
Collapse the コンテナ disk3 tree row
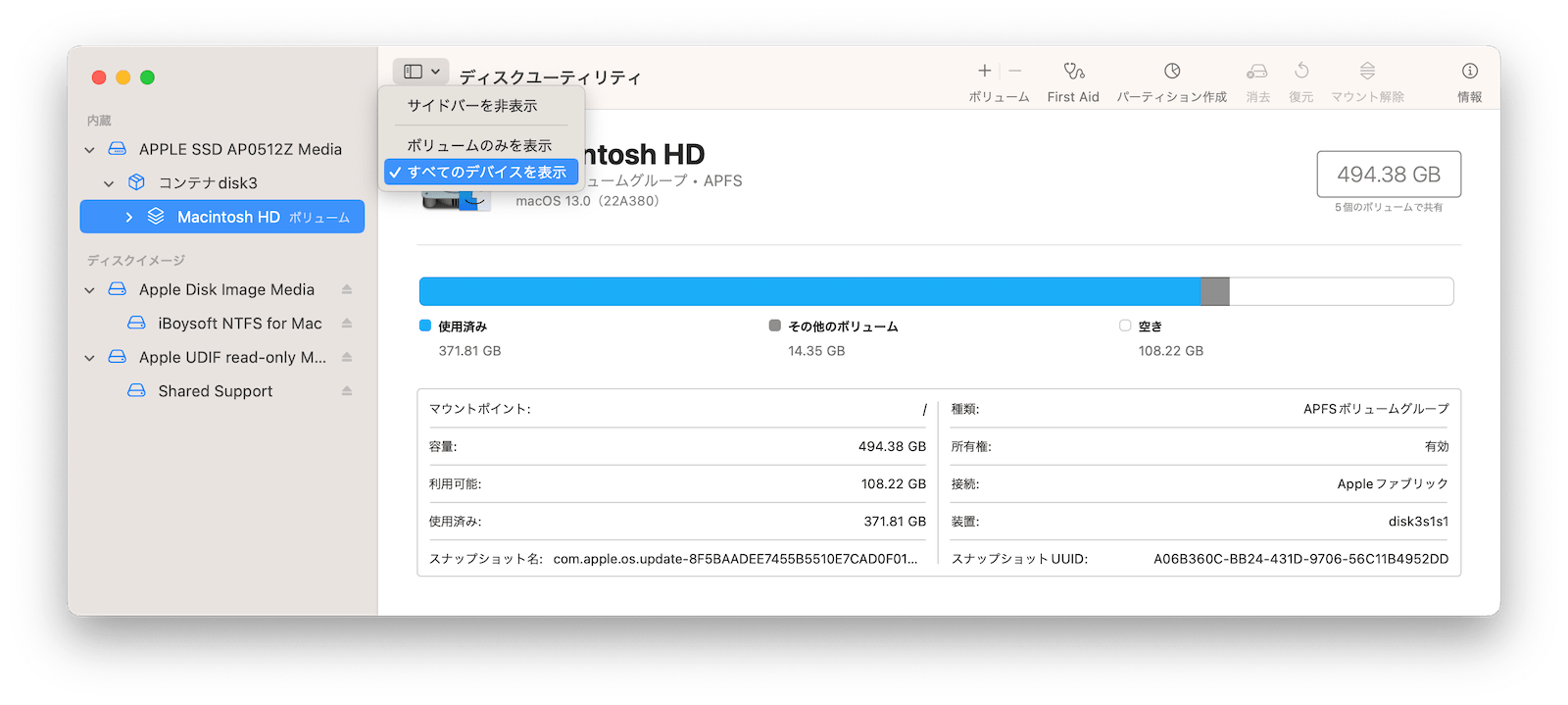109,183
